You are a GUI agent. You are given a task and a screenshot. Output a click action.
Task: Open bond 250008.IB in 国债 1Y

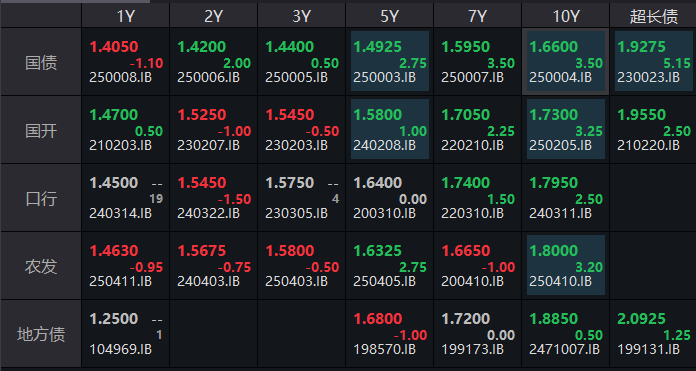click(x=120, y=78)
